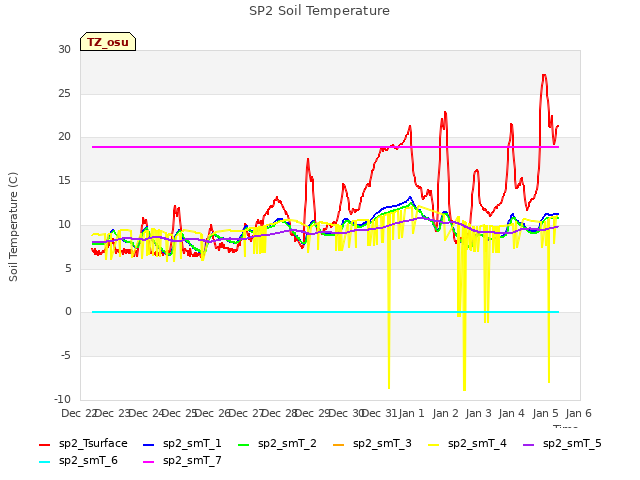Toggle sp2_smT_2 legend entry
Image resolution: width=640 pixels, height=480 pixels.
coord(277,443)
